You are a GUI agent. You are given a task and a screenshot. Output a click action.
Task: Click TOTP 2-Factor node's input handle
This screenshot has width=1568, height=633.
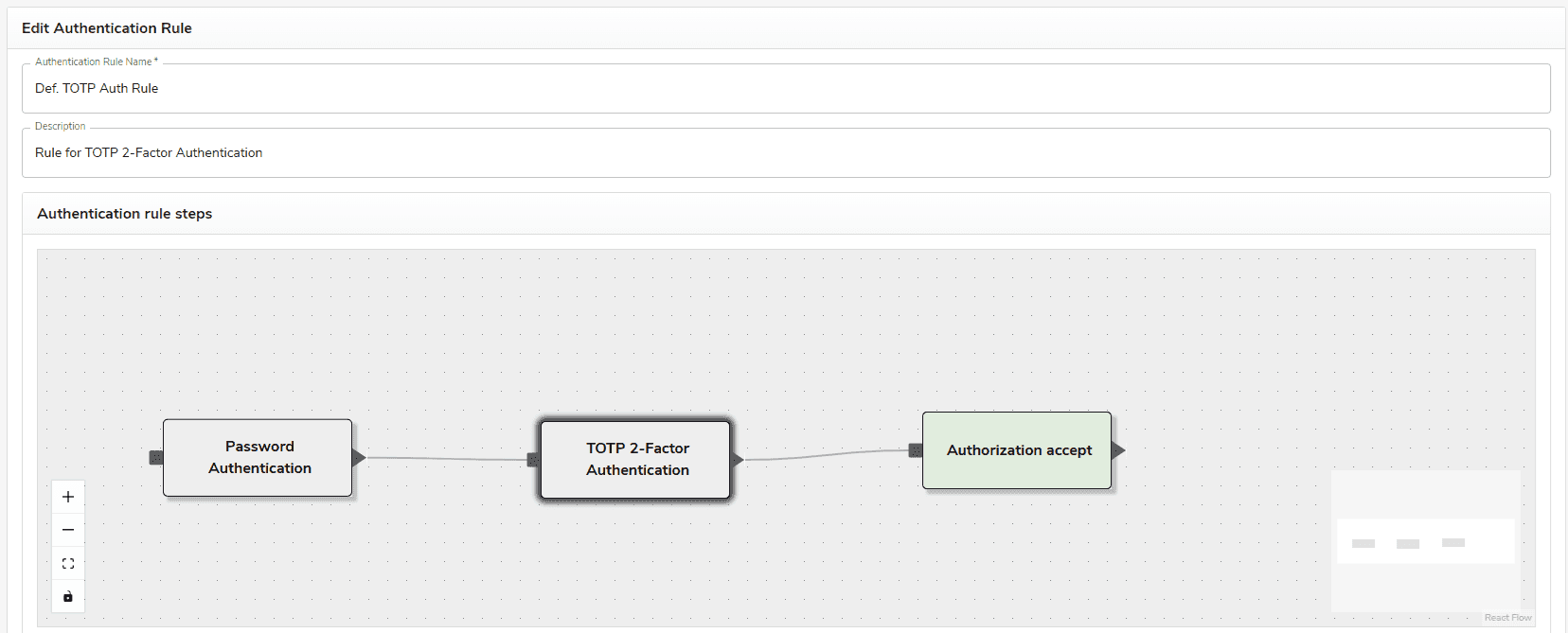533,460
